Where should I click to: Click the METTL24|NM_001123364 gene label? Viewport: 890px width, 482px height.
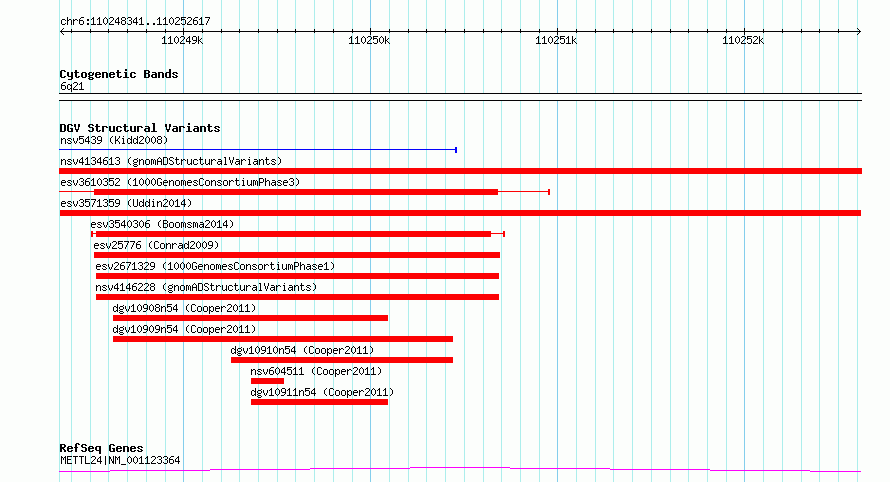click(120, 460)
